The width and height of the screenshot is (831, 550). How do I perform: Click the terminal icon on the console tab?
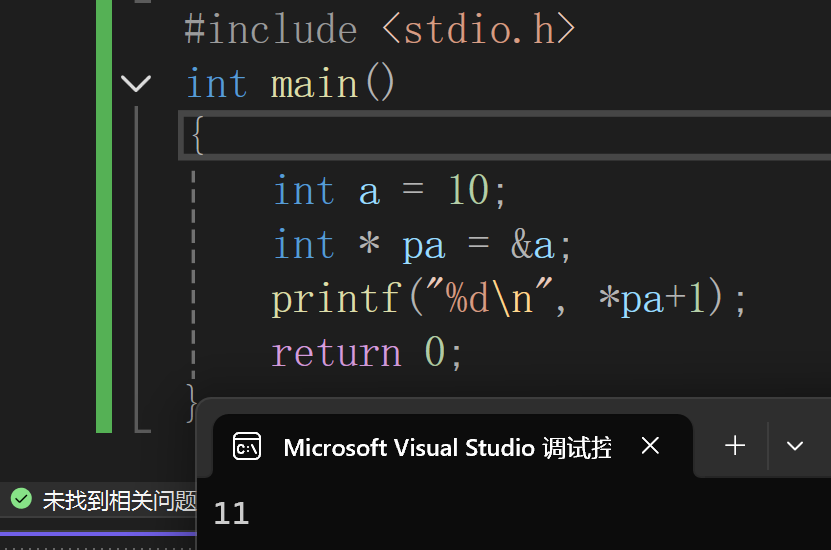click(x=247, y=446)
